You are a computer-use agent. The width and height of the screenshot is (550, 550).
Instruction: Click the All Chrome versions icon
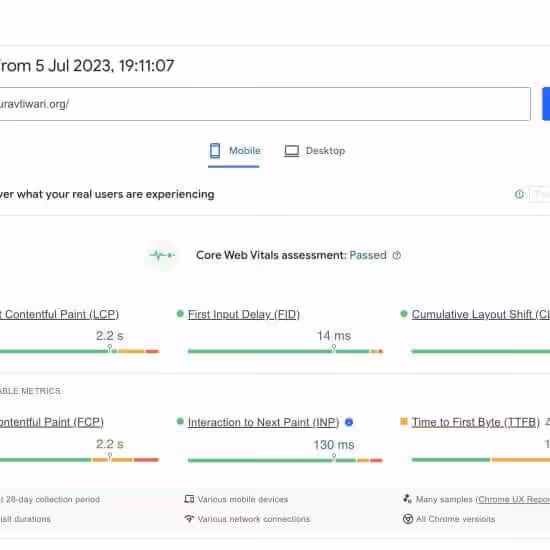[x=408, y=518]
